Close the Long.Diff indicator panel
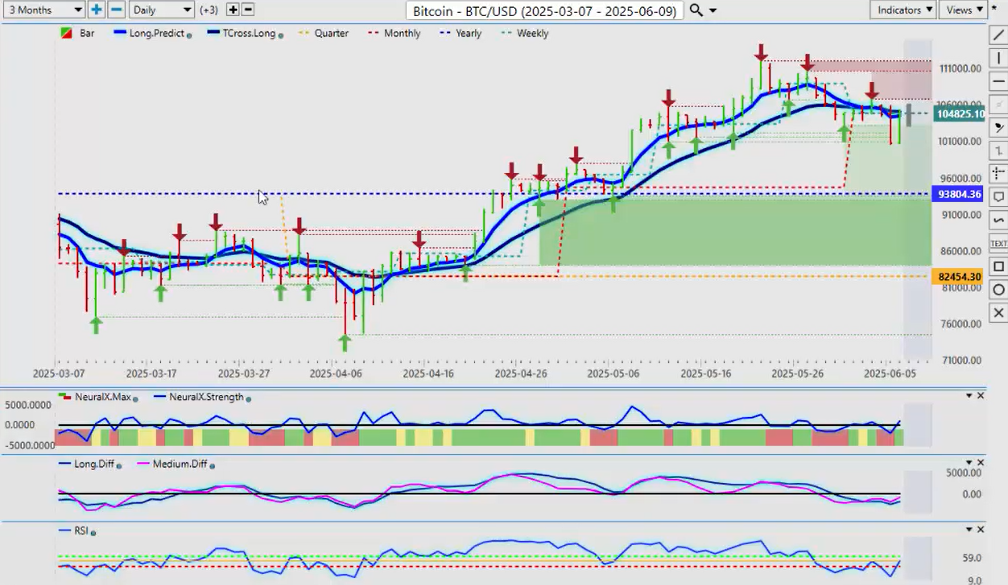 pos(980,462)
